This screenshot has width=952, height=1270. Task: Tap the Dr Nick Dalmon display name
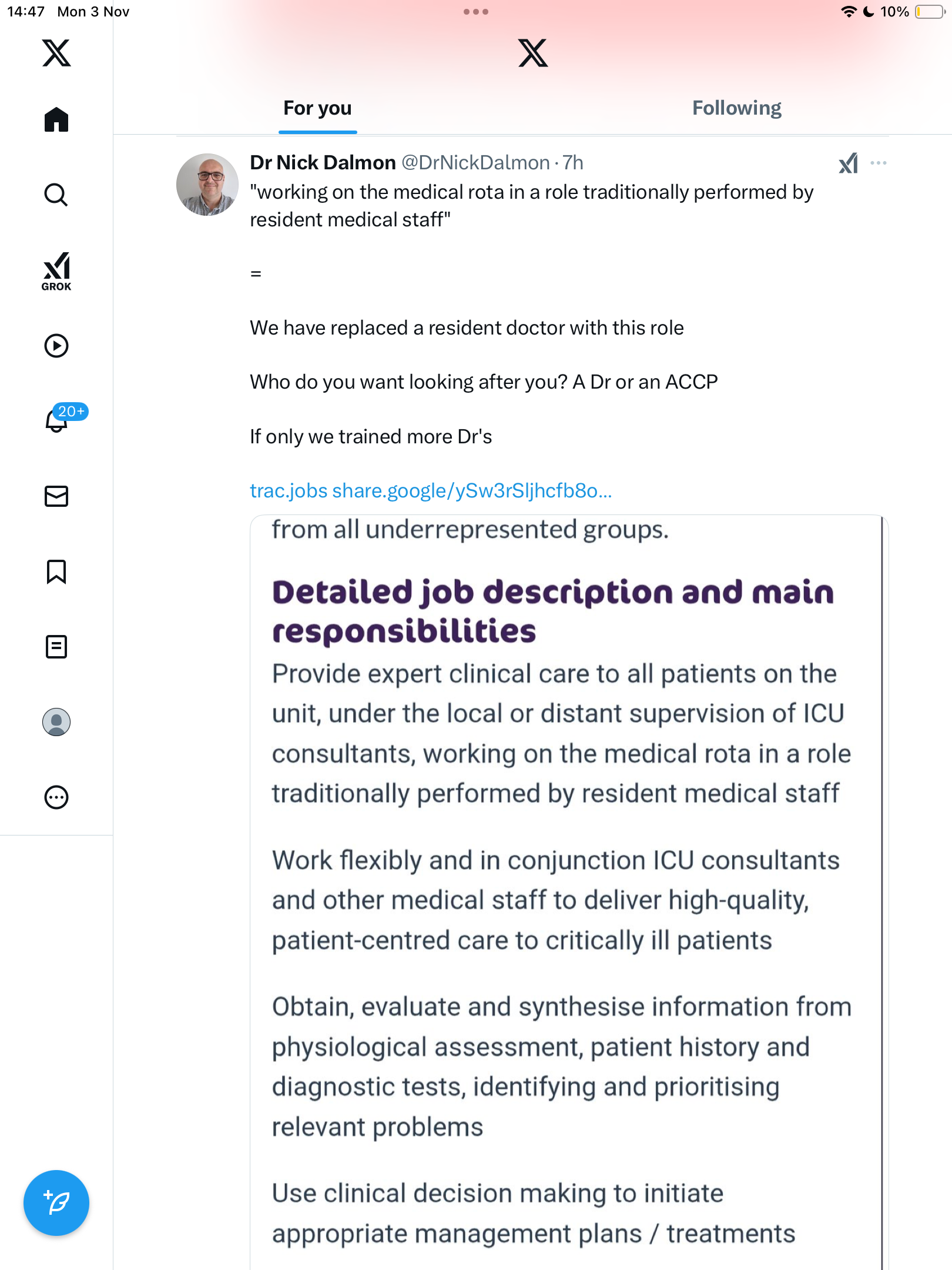coord(323,163)
